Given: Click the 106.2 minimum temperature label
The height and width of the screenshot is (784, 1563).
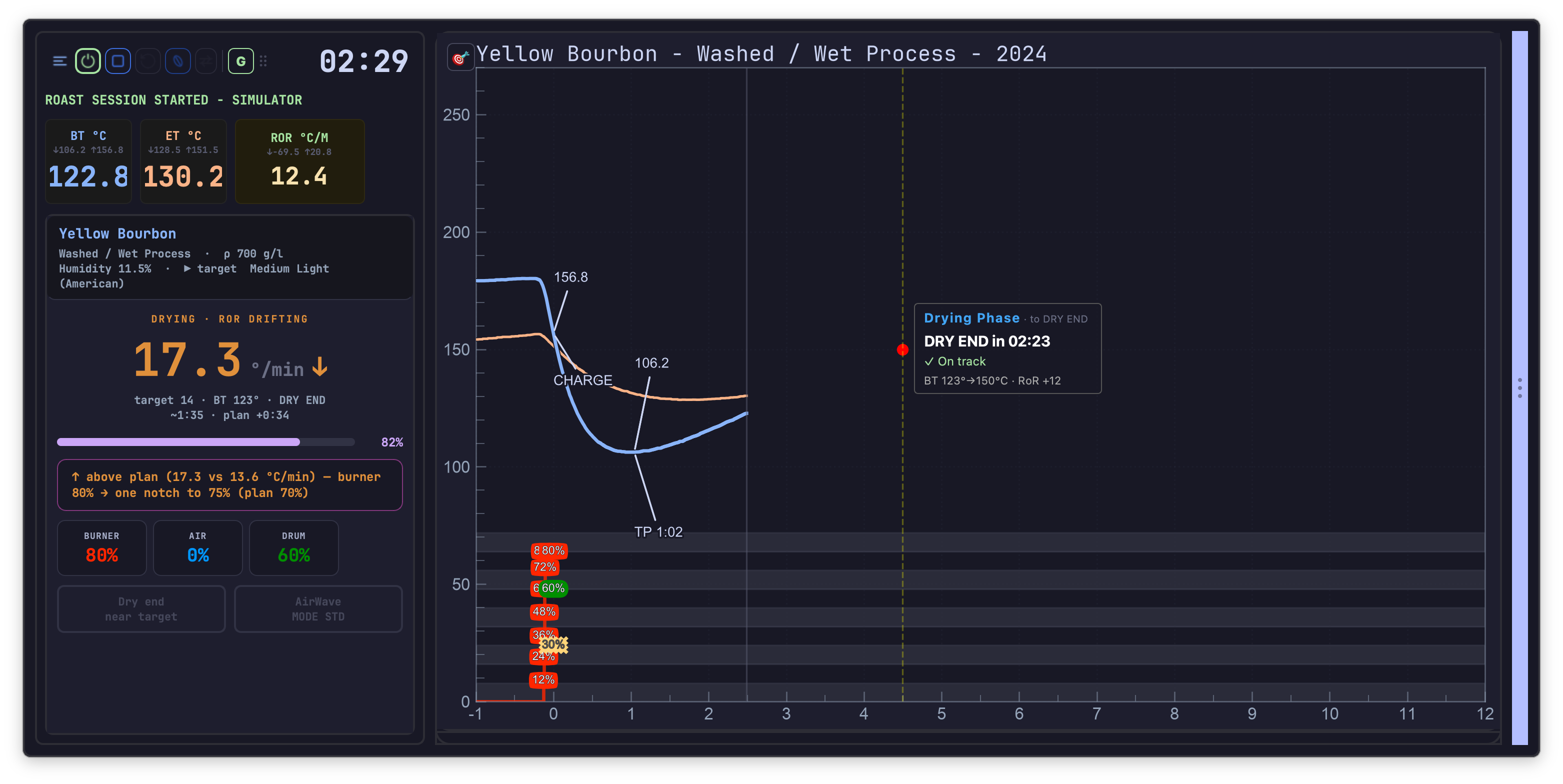Looking at the screenshot, I should (x=651, y=363).
